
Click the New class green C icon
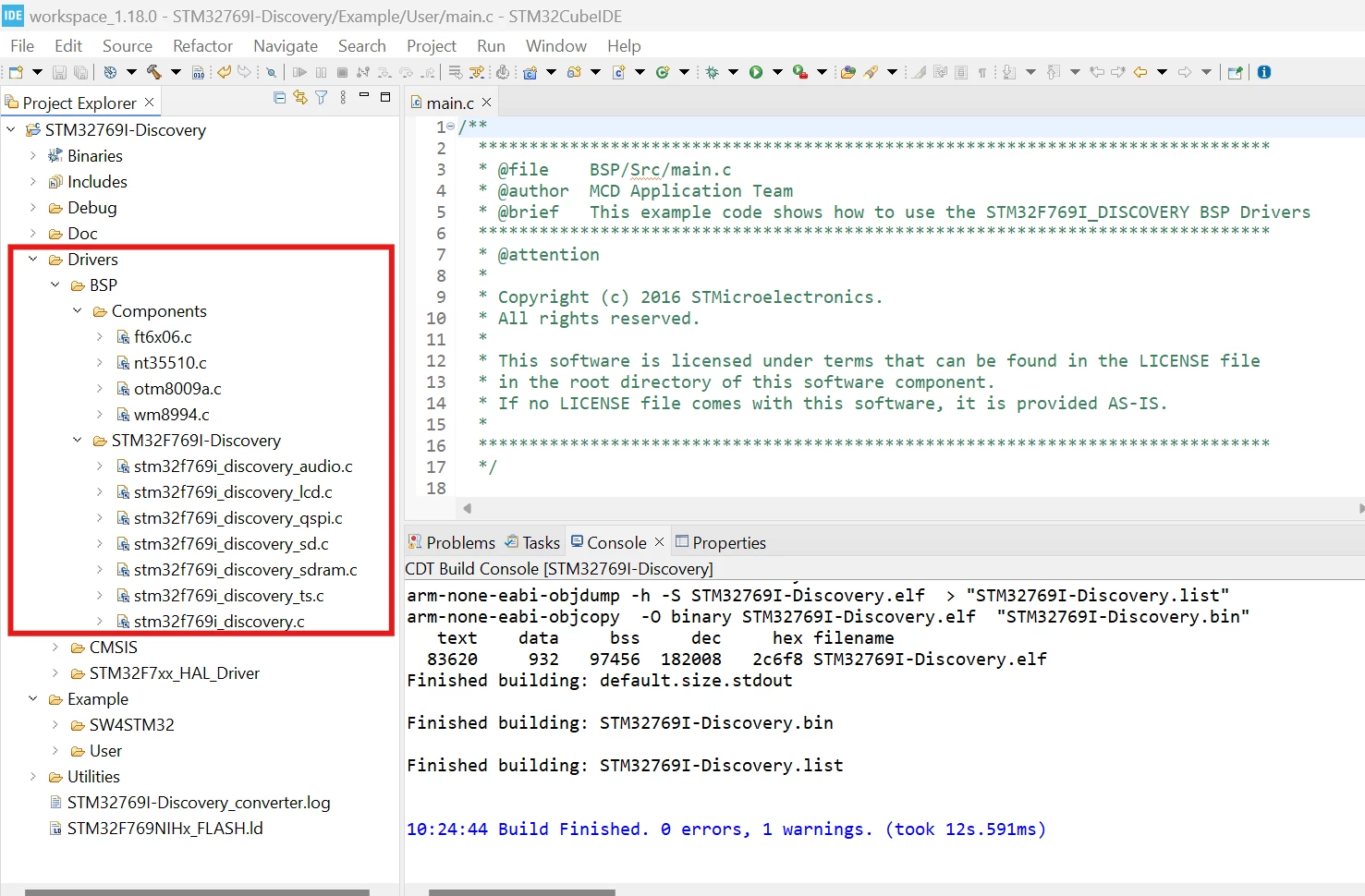663,72
